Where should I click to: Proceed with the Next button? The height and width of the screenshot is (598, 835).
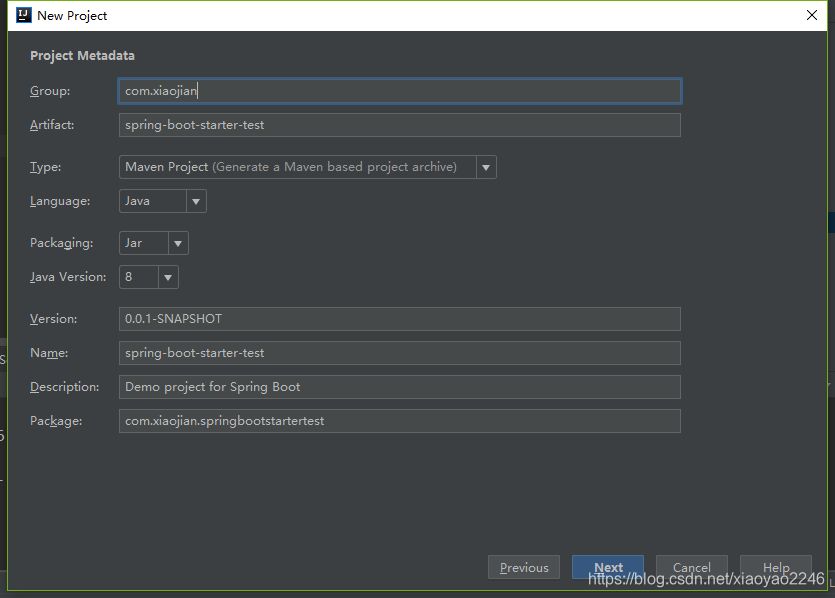[x=608, y=568]
